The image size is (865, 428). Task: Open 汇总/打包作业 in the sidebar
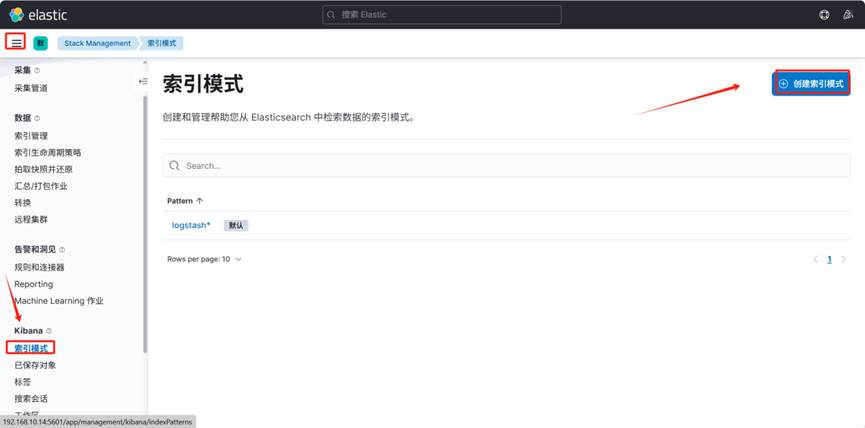[41, 186]
